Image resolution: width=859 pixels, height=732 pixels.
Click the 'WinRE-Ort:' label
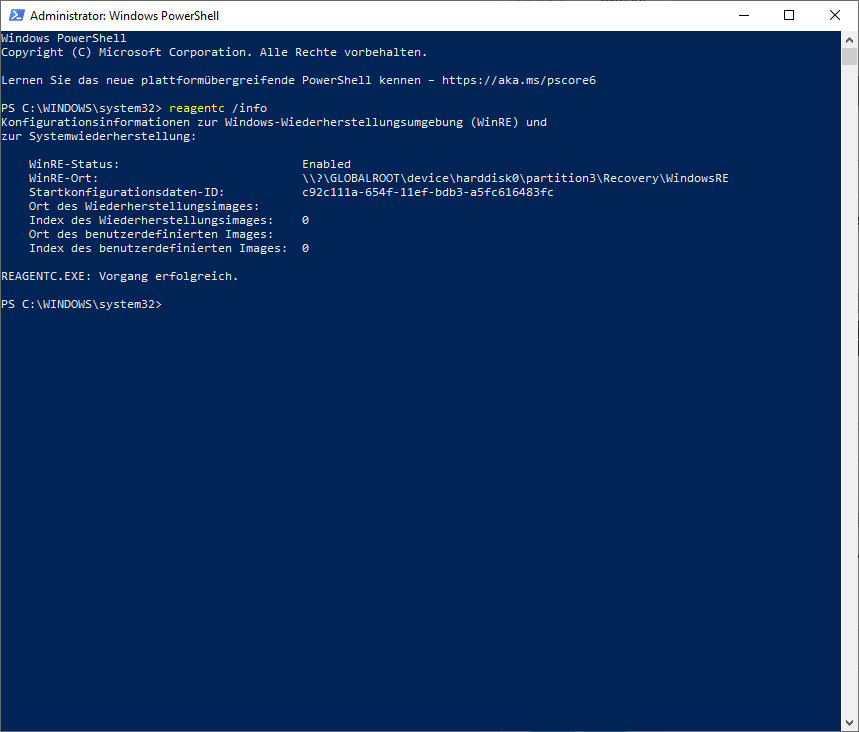(x=64, y=178)
